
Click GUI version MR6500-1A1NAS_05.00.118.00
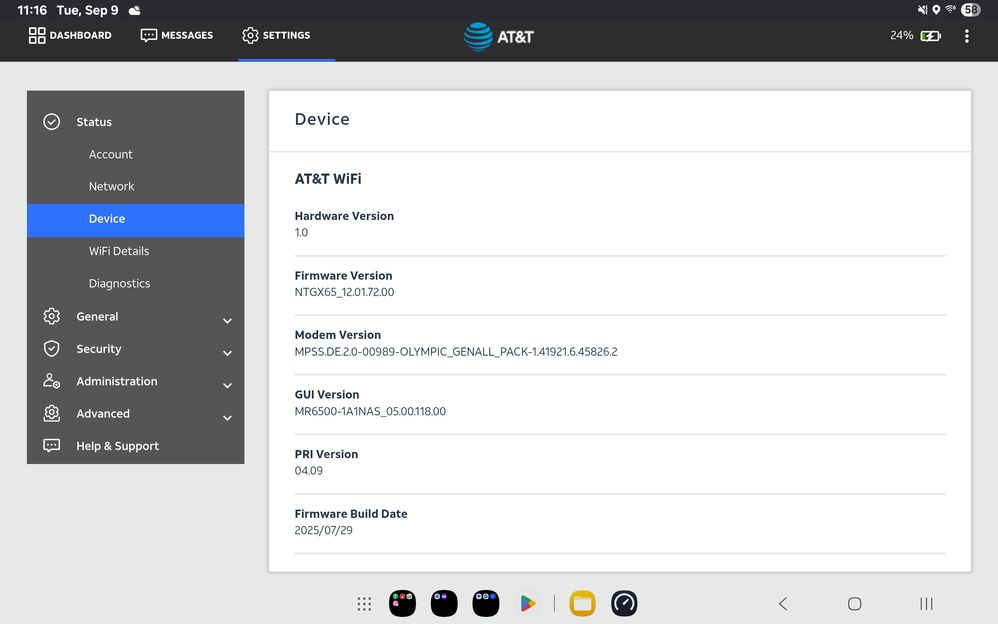[370, 411]
